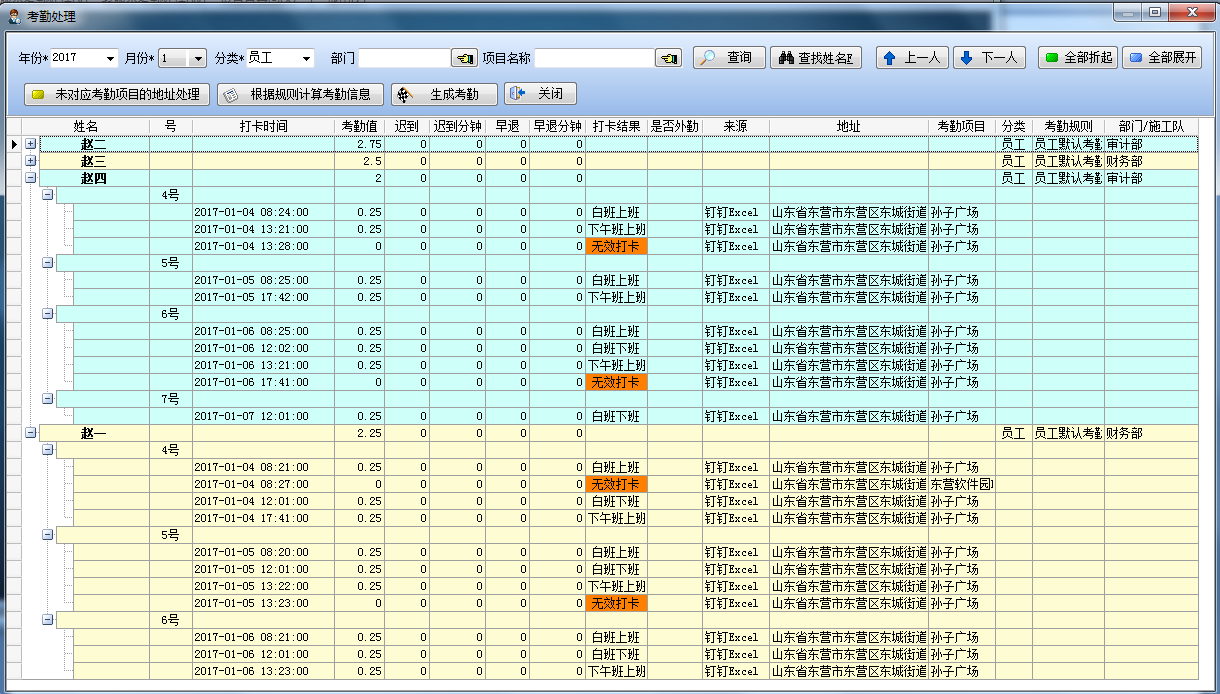Viewport: 1220px width, 694px height.
Task: Go to next person with 下一人
Action: click(989, 58)
